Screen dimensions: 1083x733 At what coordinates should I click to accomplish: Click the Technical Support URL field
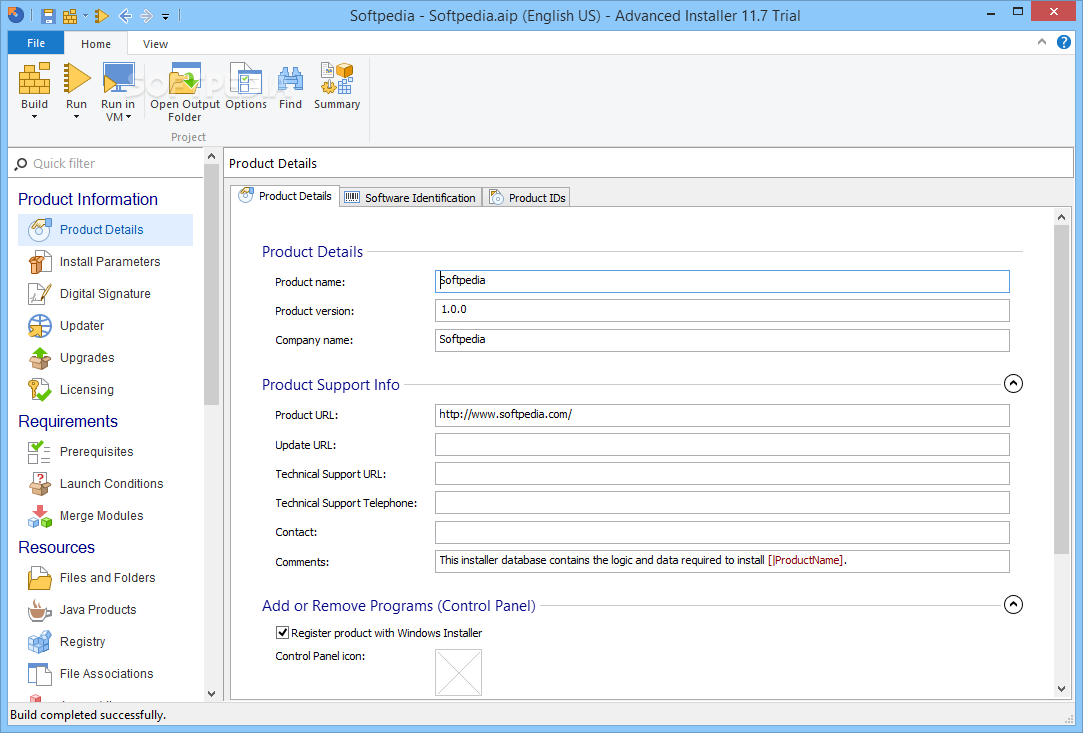pos(722,473)
